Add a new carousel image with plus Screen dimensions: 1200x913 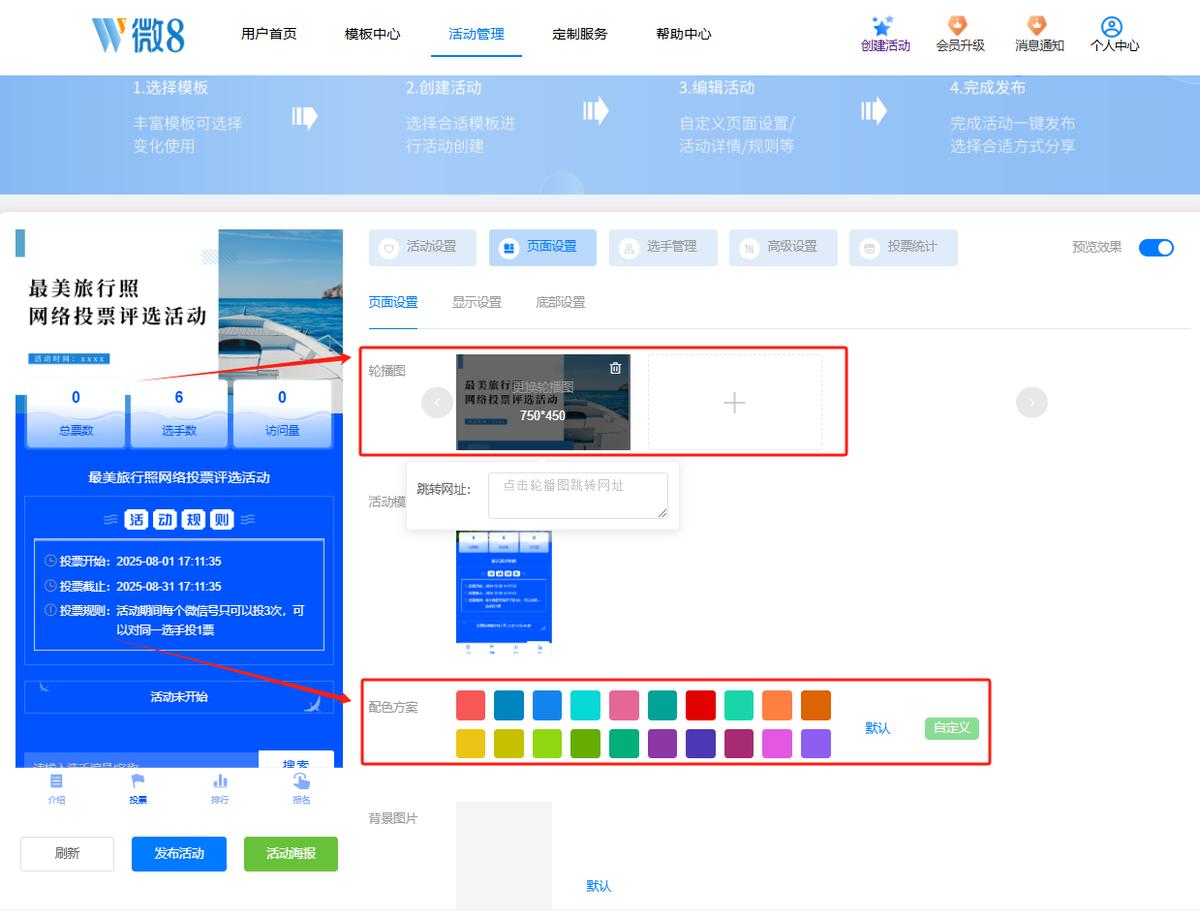point(735,402)
